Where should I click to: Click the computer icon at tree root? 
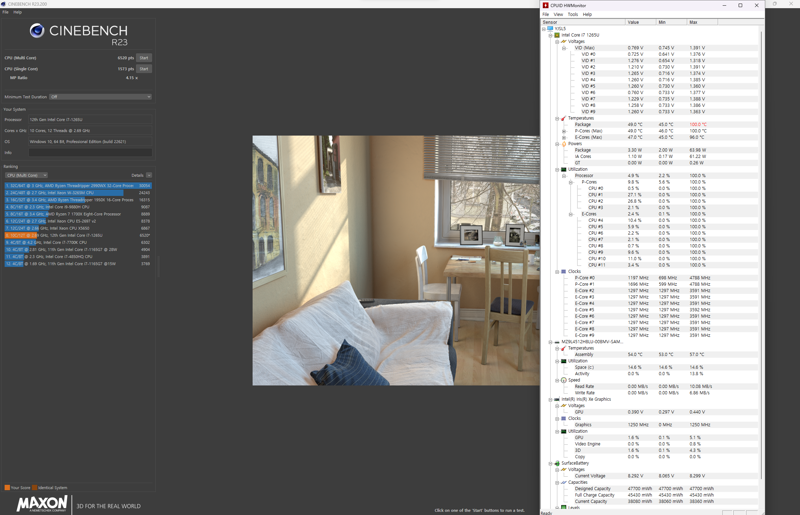tap(550, 29)
